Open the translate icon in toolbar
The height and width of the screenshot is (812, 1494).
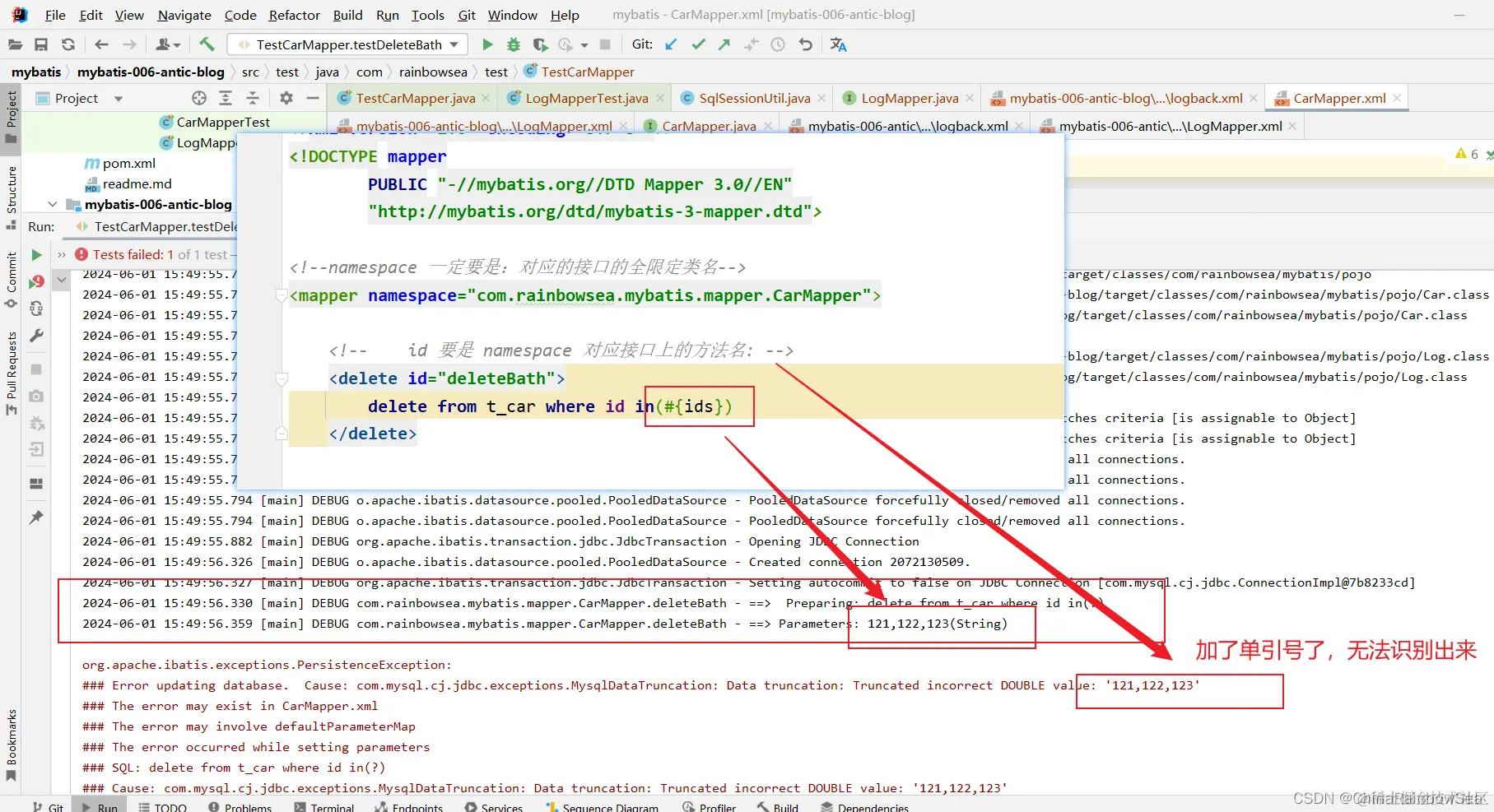[838, 44]
